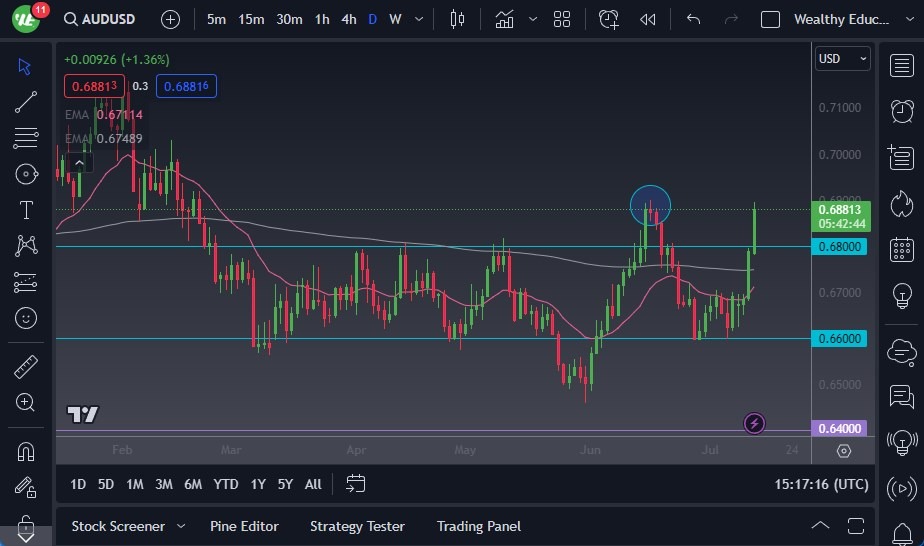The height and width of the screenshot is (546, 924).
Task: Open the Indicators menu icon
Action: [504, 19]
